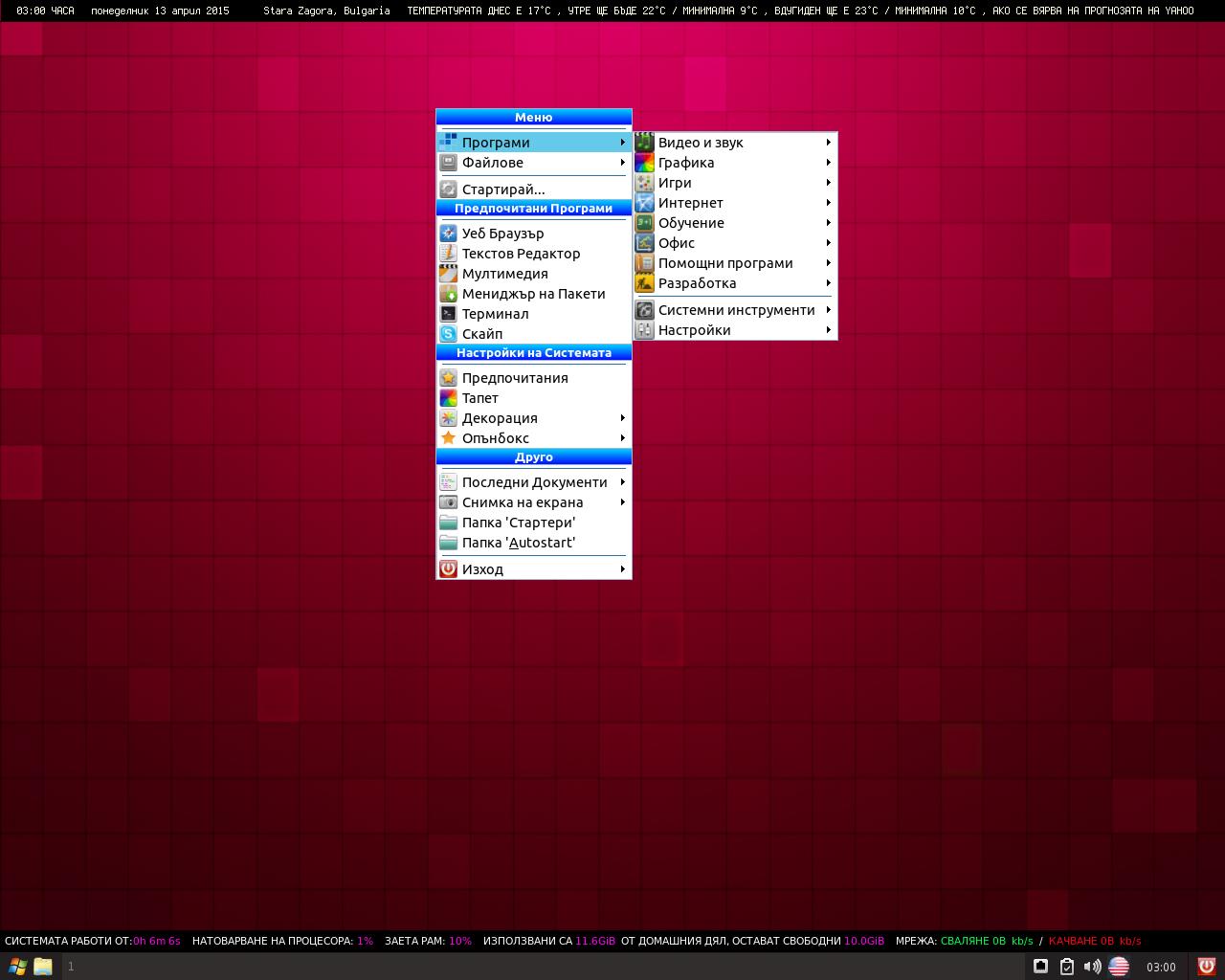The image size is (1225, 980).
Task: Open Папка 'Autostart' entry
Action: point(533,543)
